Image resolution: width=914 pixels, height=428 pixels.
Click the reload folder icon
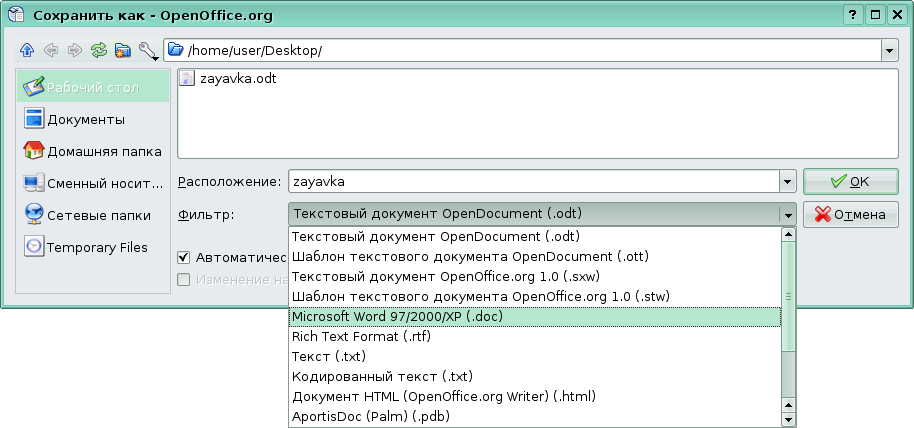[98, 50]
